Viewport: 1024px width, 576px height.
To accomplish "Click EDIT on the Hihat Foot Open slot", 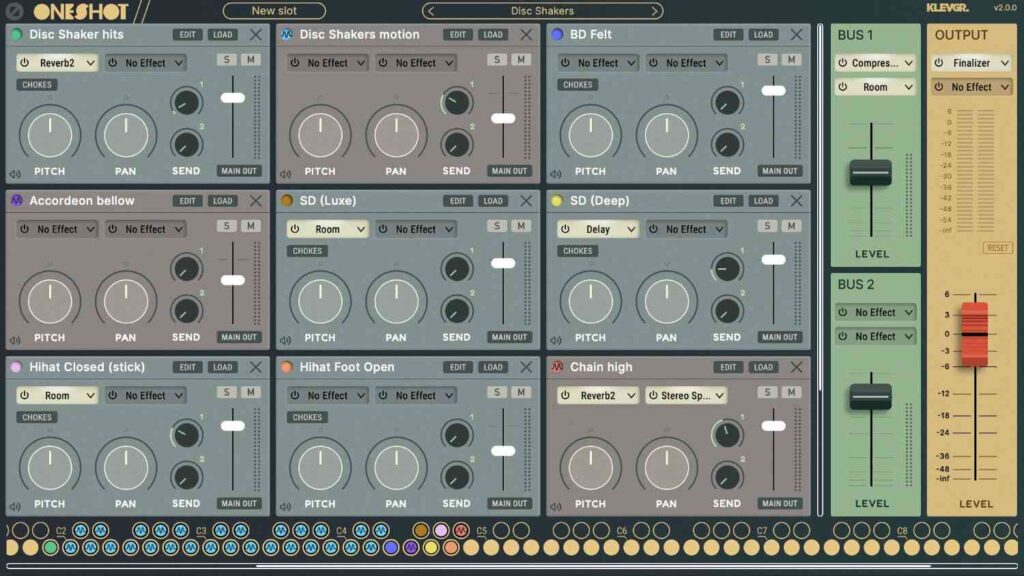I will coord(457,367).
